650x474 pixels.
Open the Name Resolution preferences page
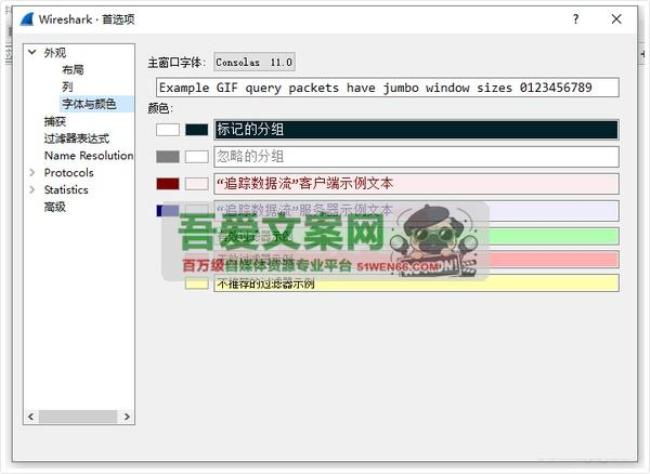click(89, 156)
